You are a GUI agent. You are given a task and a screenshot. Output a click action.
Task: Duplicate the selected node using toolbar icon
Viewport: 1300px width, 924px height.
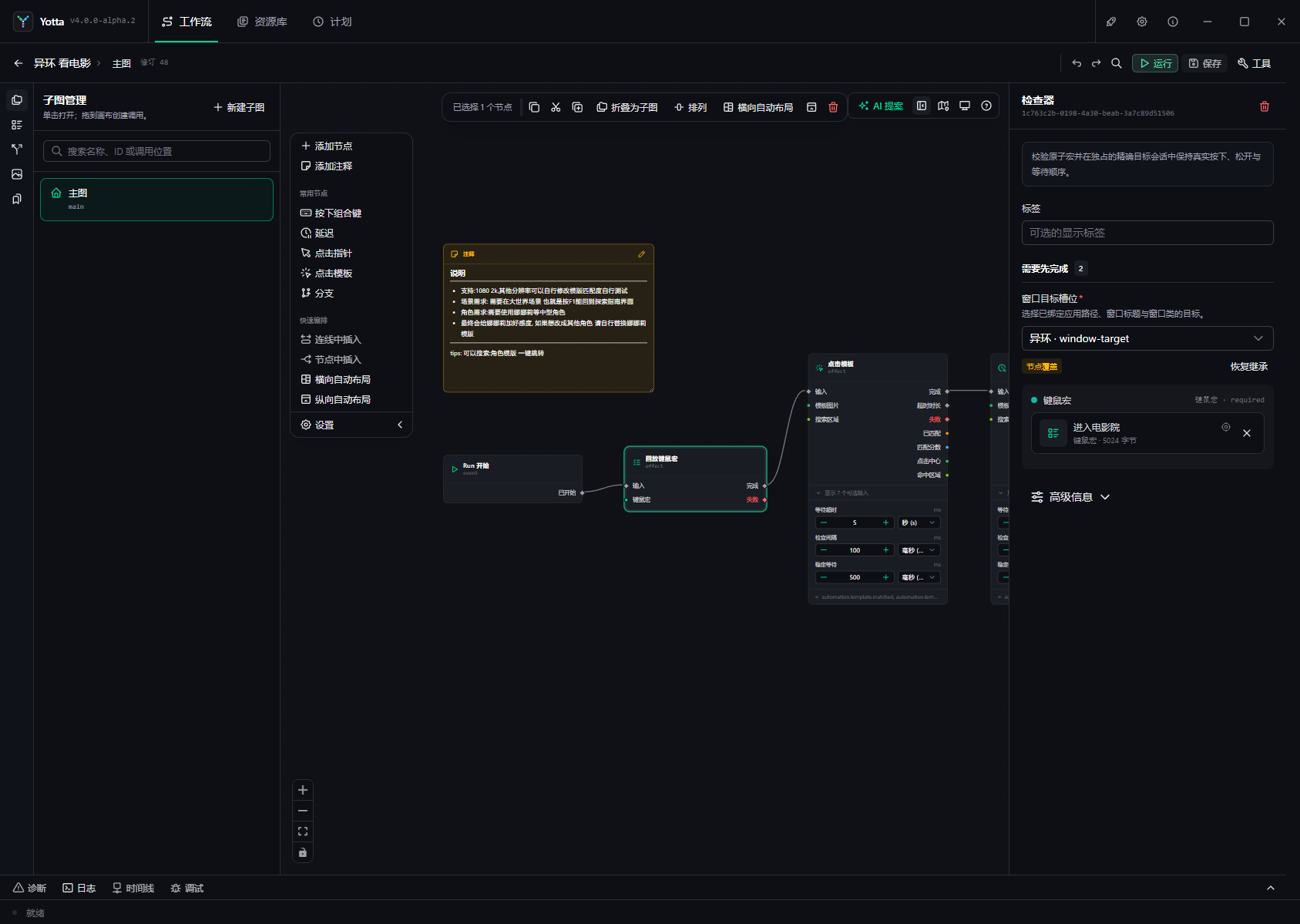577,107
